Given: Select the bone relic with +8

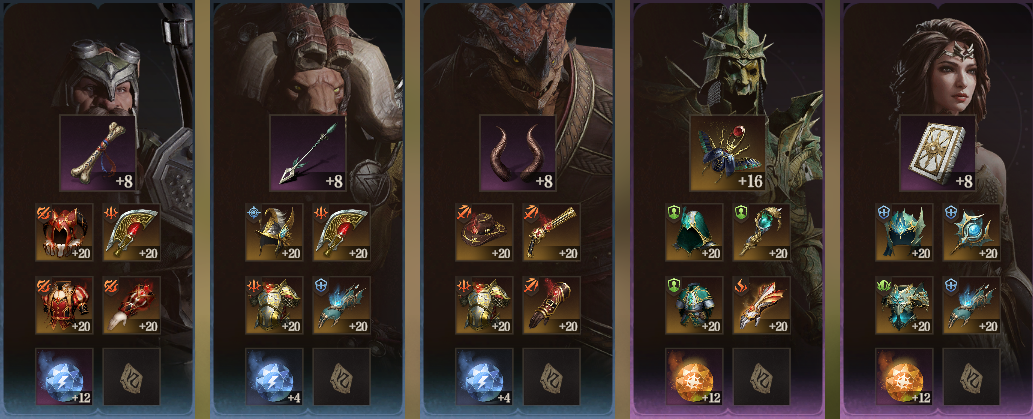Looking at the screenshot, I should coord(98,153).
